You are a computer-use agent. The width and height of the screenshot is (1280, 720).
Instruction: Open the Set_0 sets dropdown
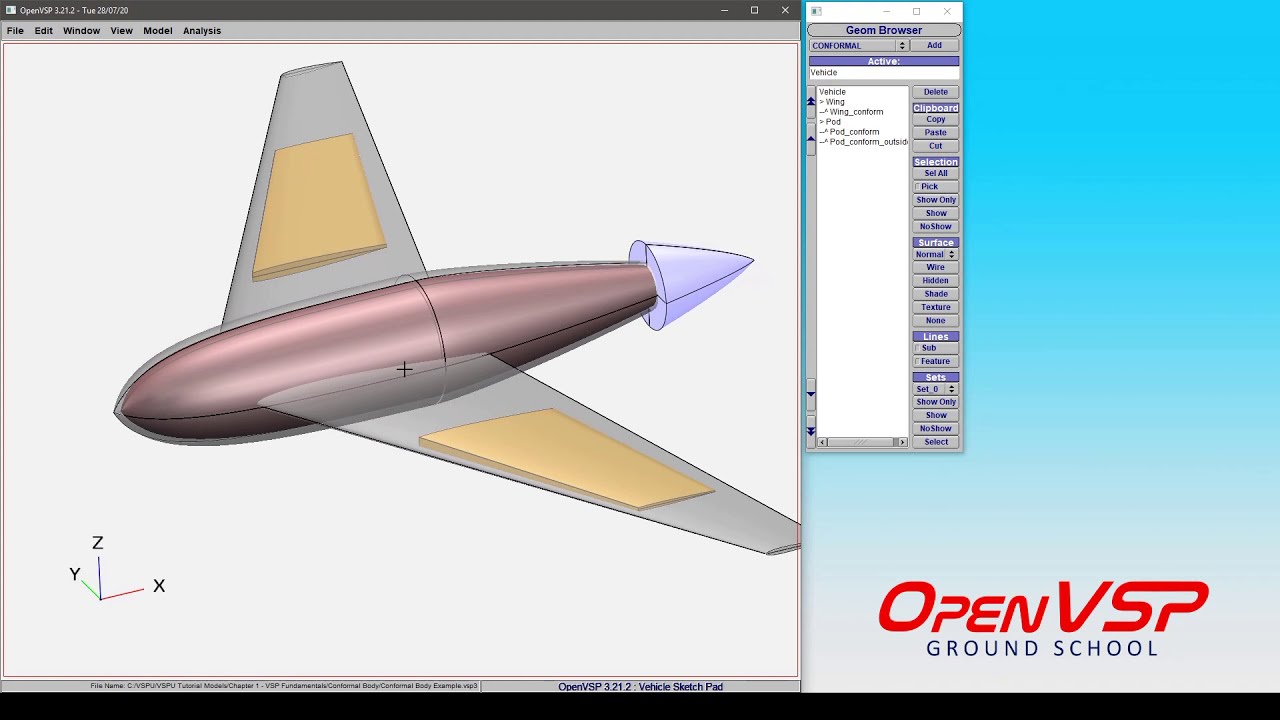point(936,389)
